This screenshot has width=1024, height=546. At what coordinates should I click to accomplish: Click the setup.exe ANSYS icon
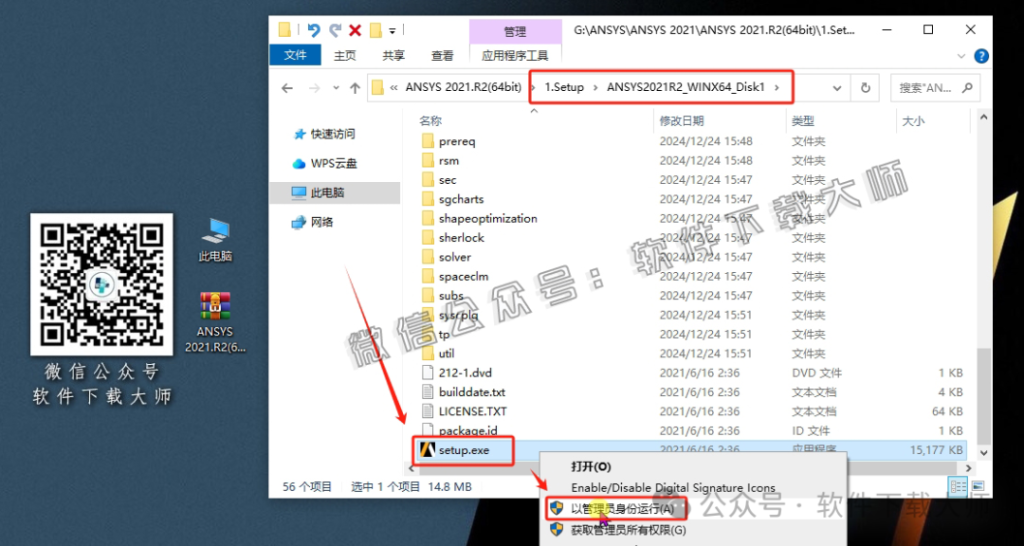pyautogui.click(x=428, y=450)
